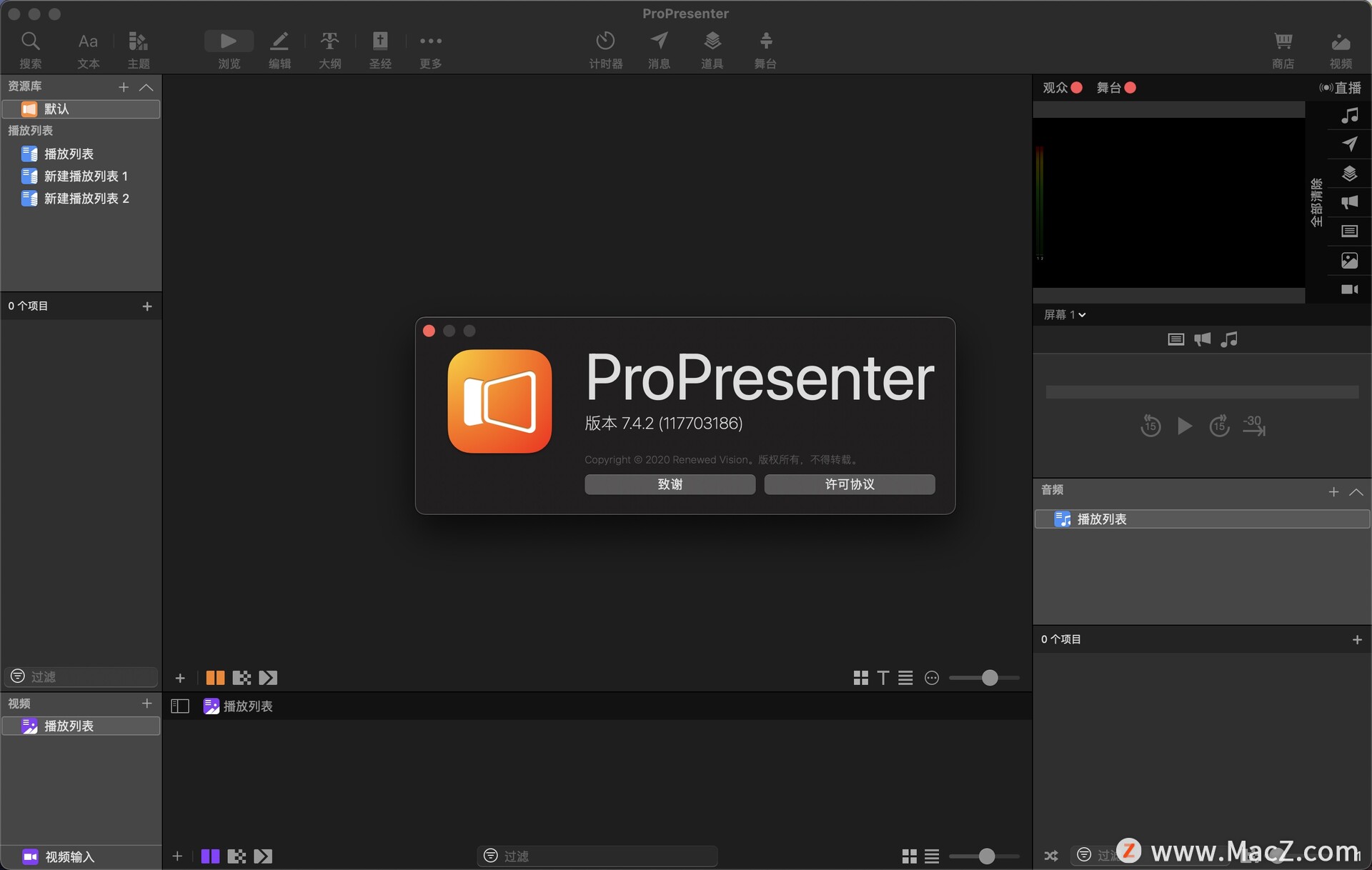This screenshot has width=1372, height=870.
Task: Open the 圣经 Bible view
Action: 380,49
